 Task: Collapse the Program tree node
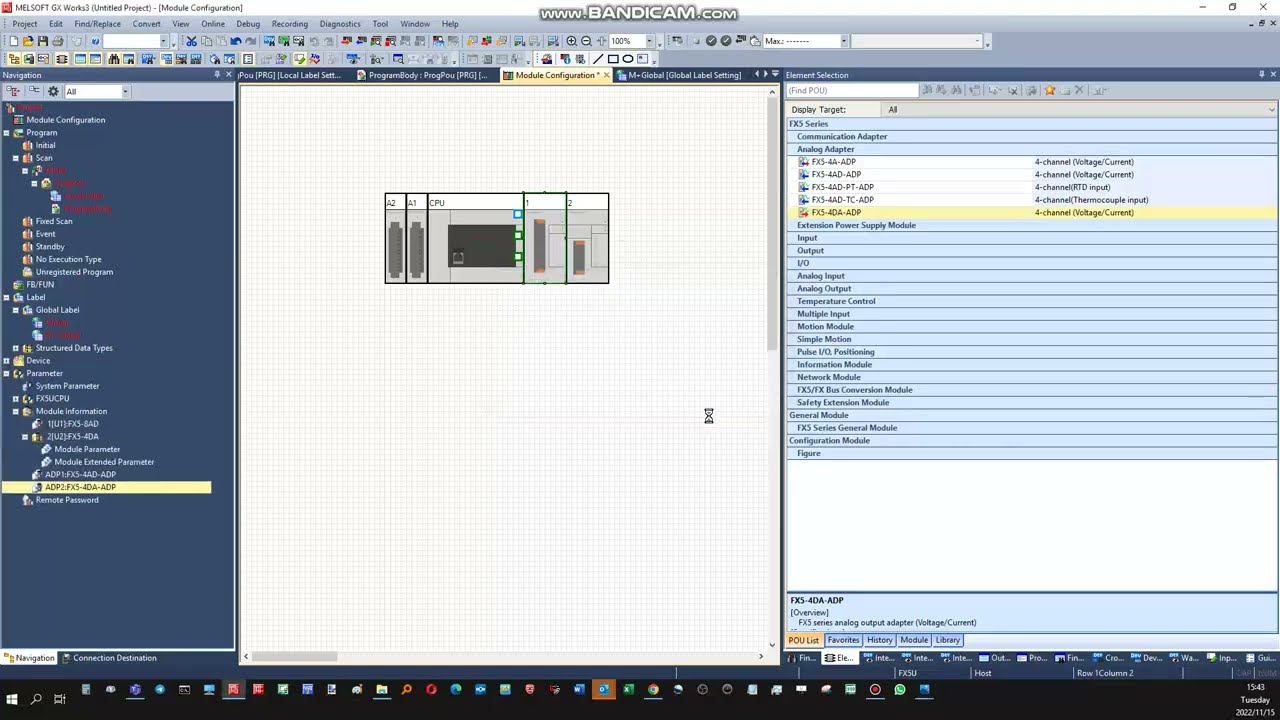pyautogui.click(x=6, y=133)
